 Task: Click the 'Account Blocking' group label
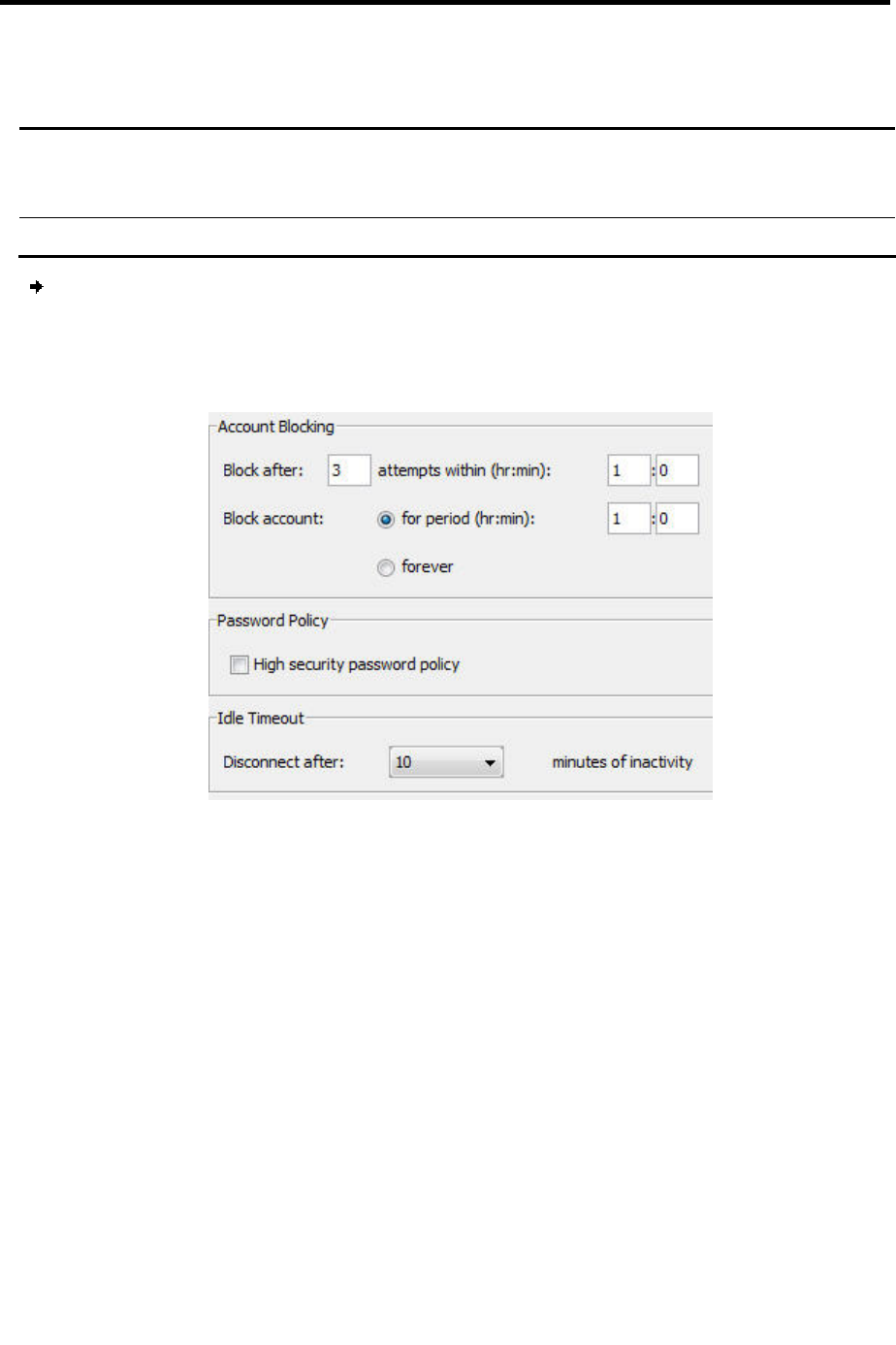276,427
